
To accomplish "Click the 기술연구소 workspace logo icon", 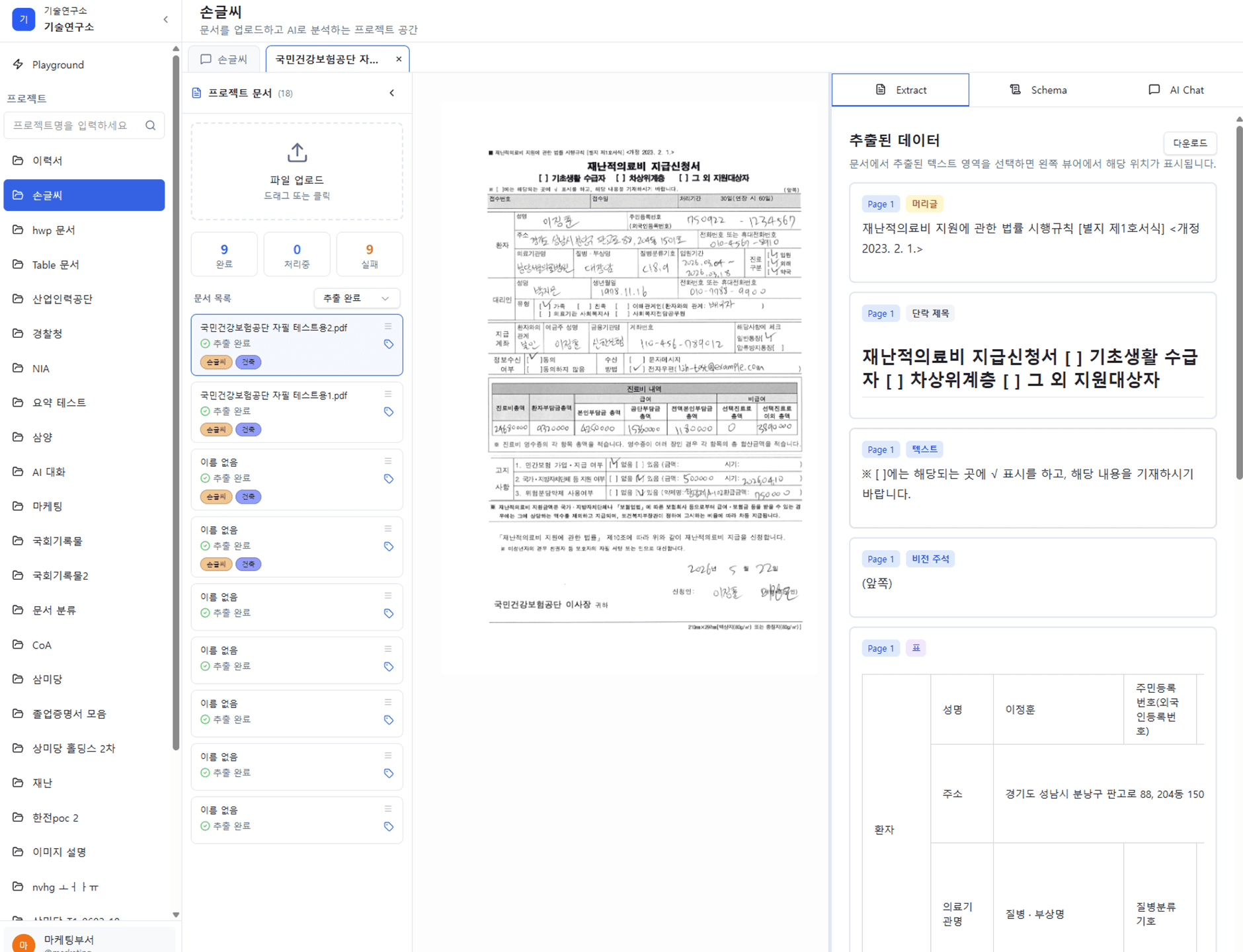I will [24, 19].
